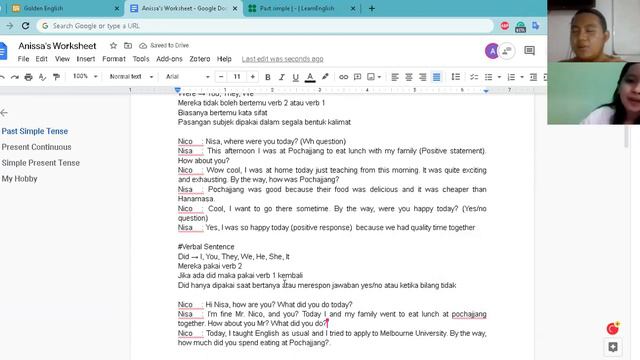Click the purple collaborator avatar A

click(x=492, y=51)
